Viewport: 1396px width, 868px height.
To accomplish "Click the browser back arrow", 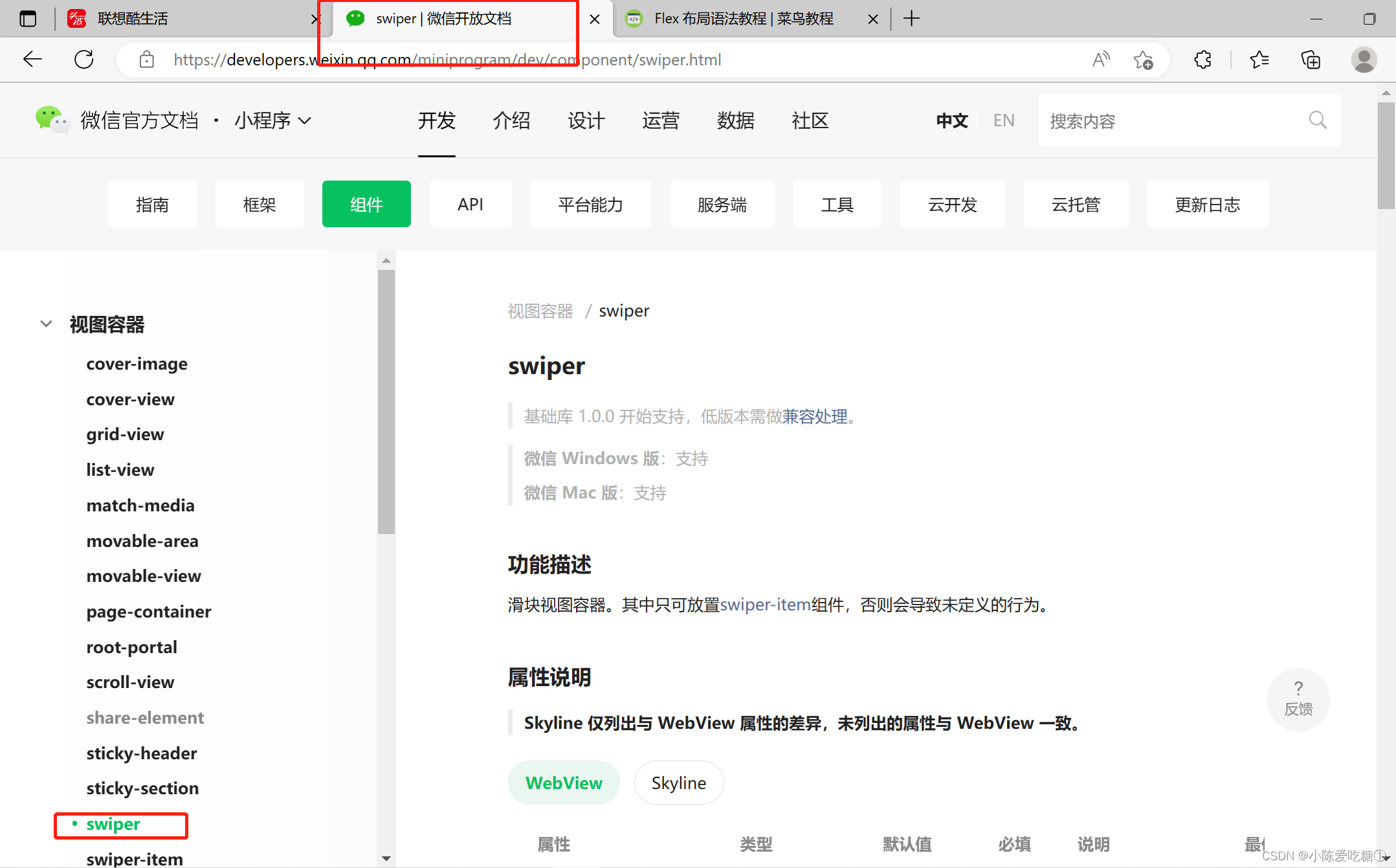I will [x=32, y=60].
